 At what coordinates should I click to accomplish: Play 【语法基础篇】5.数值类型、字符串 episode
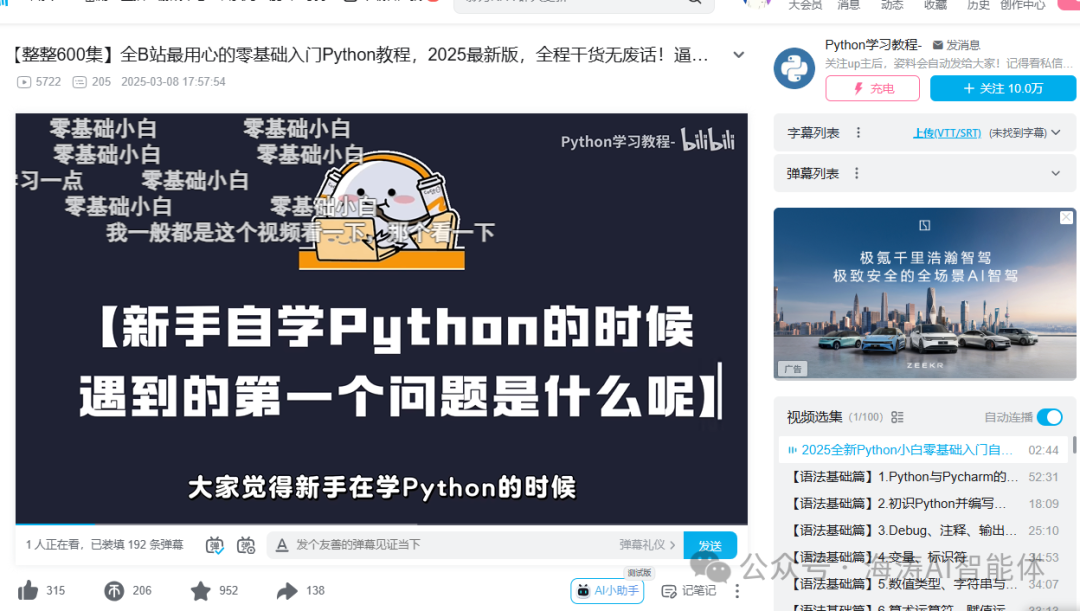923,584
